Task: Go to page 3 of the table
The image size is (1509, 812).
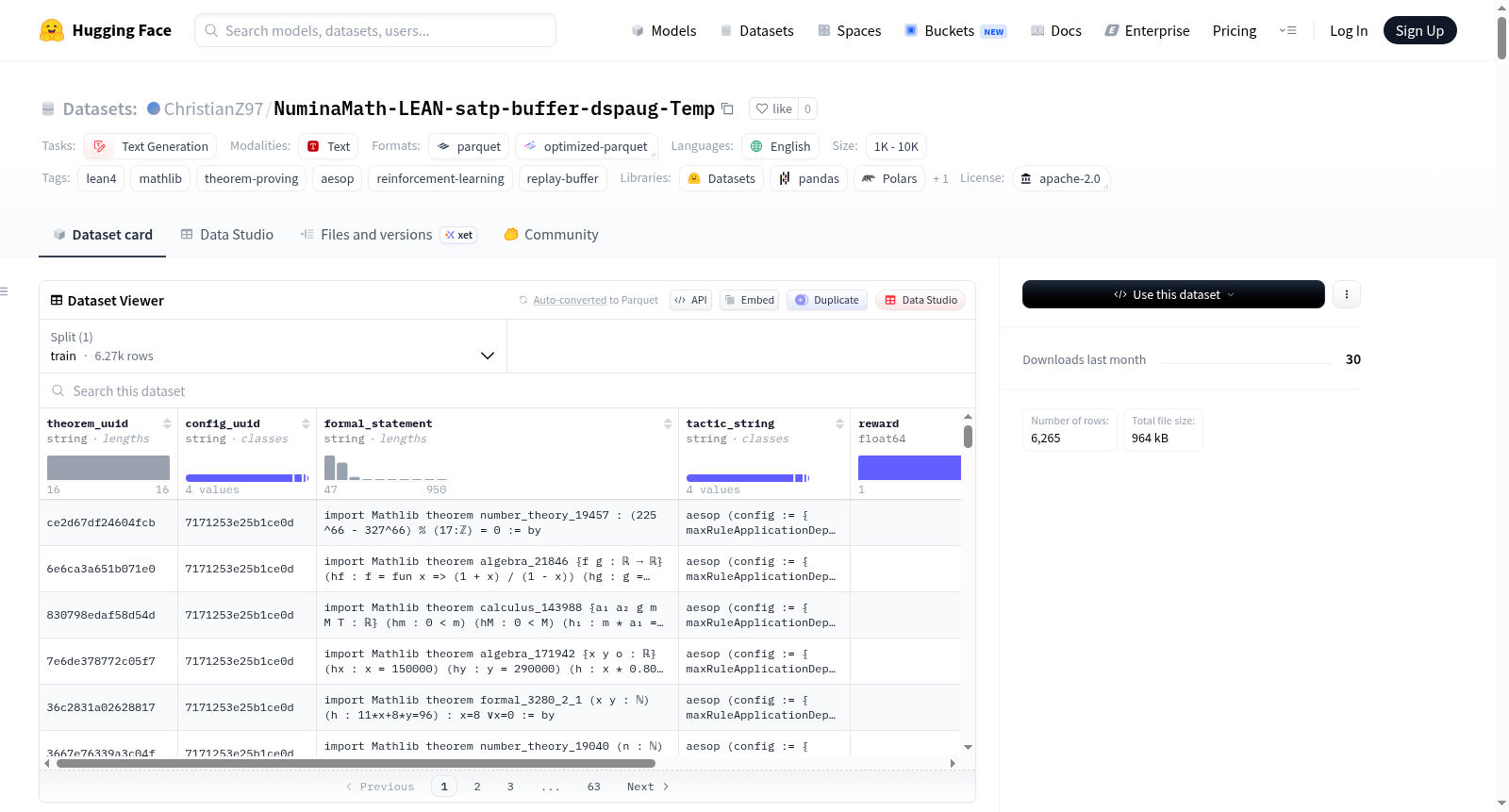Action: tap(510, 787)
